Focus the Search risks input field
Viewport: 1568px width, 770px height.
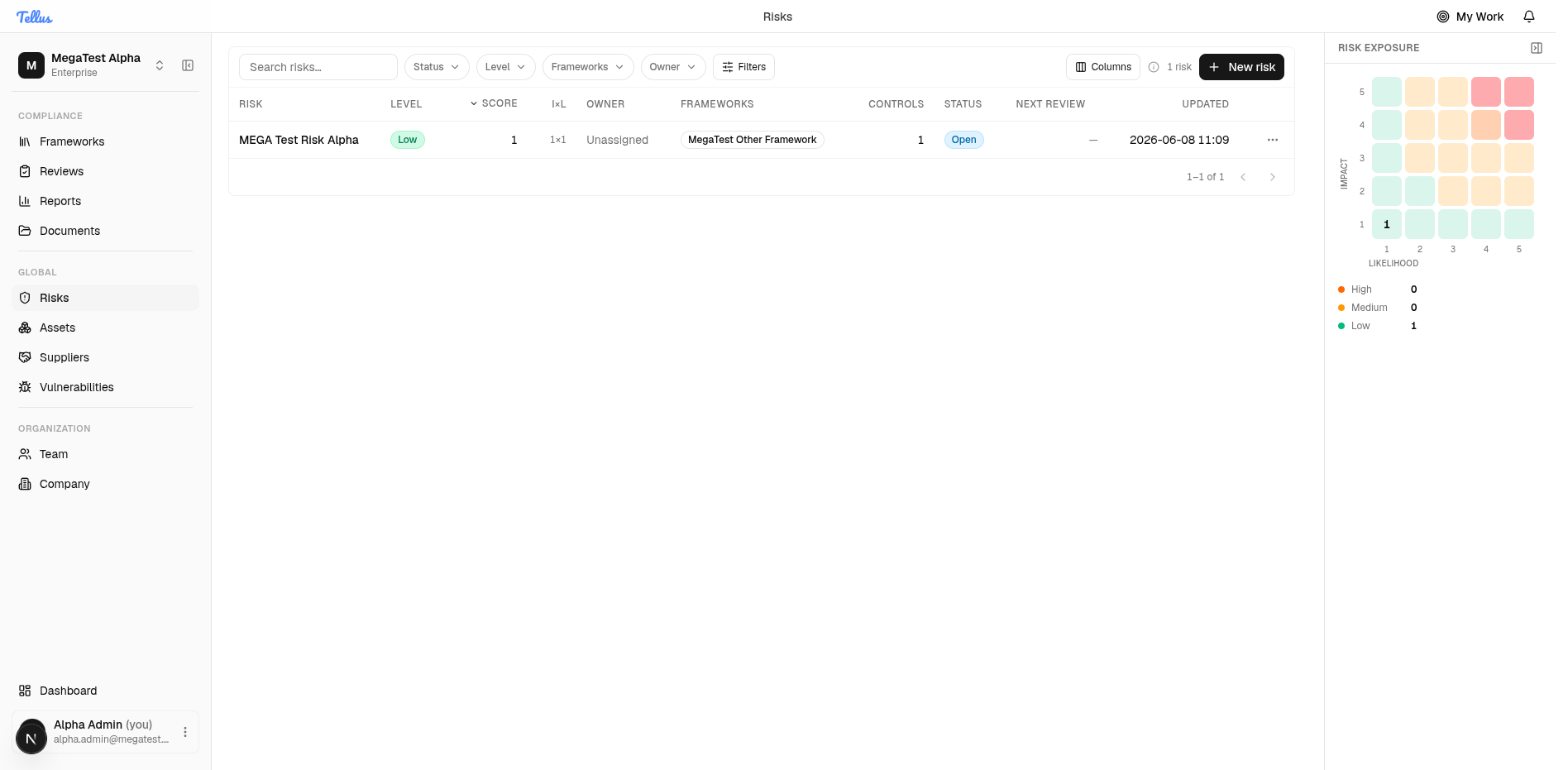pos(318,67)
